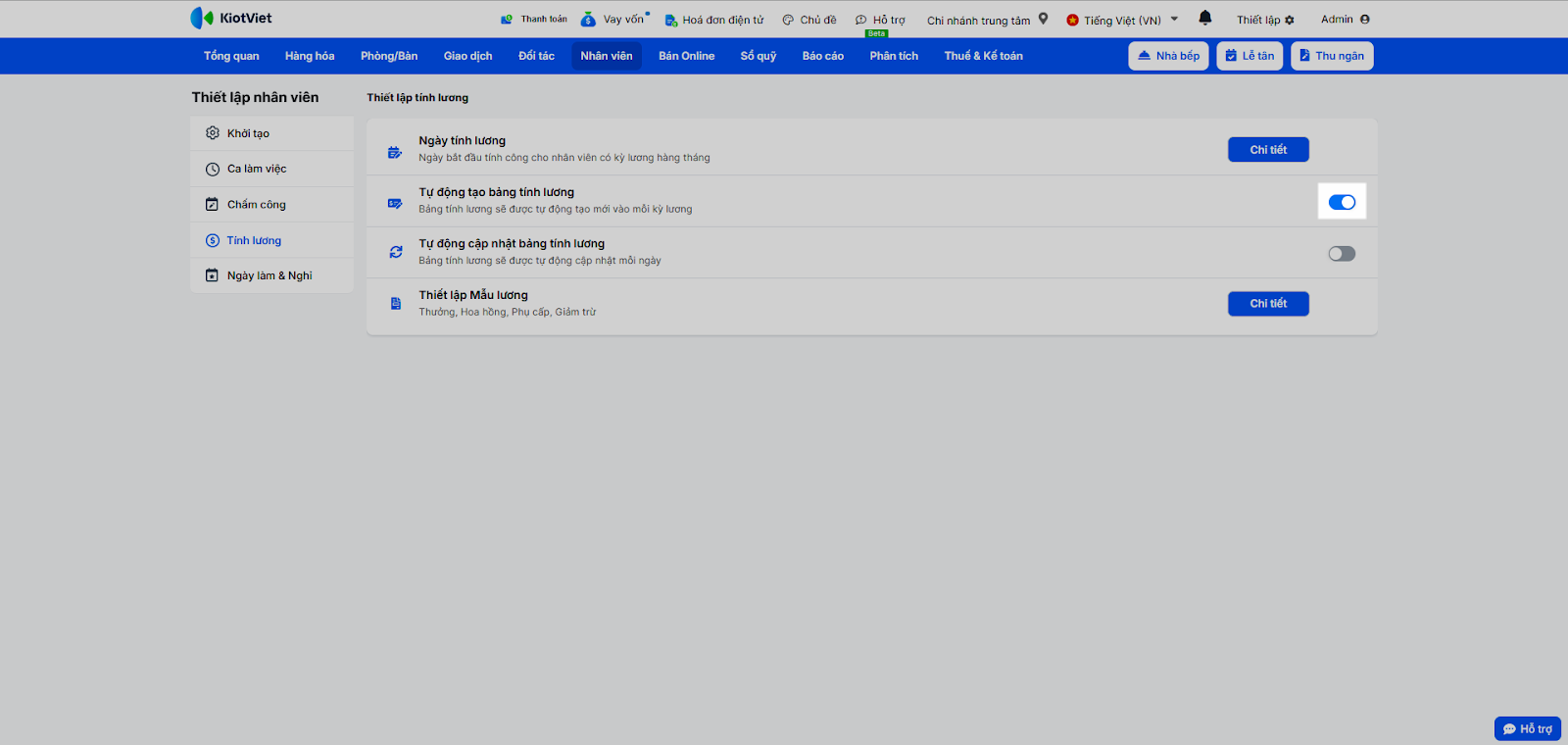Image resolution: width=1568 pixels, height=745 pixels.
Task: Click the Thiết lập tính lương heading
Action: click(x=417, y=98)
